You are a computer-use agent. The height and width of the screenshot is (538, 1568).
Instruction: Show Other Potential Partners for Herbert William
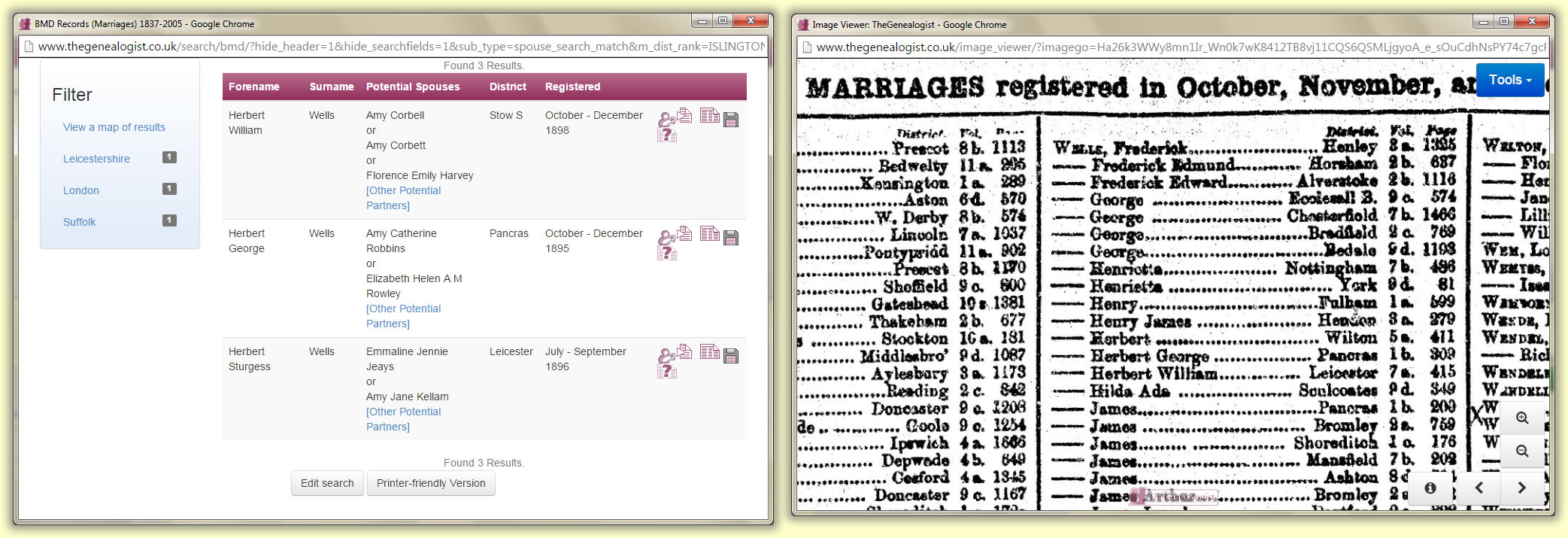(403, 198)
